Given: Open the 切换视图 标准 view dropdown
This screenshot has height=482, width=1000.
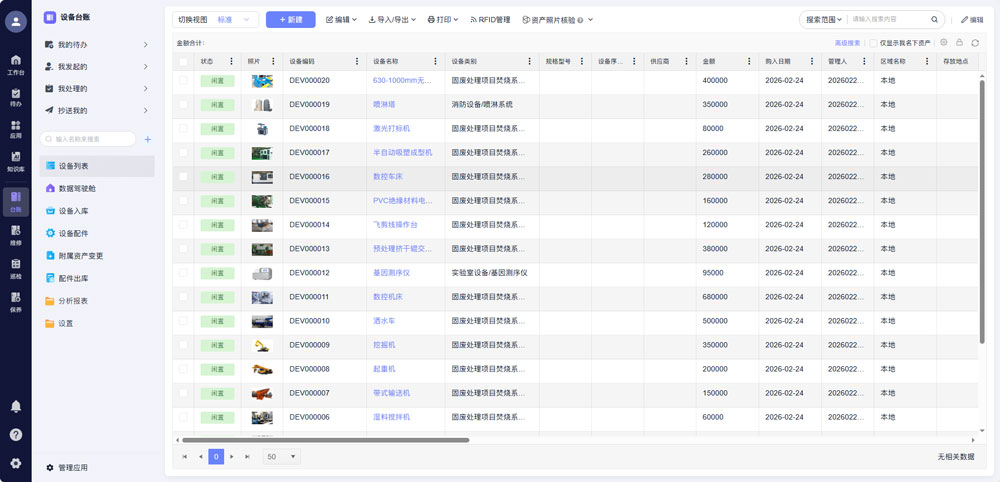Looking at the screenshot, I should pyautogui.click(x=216, y=19).
